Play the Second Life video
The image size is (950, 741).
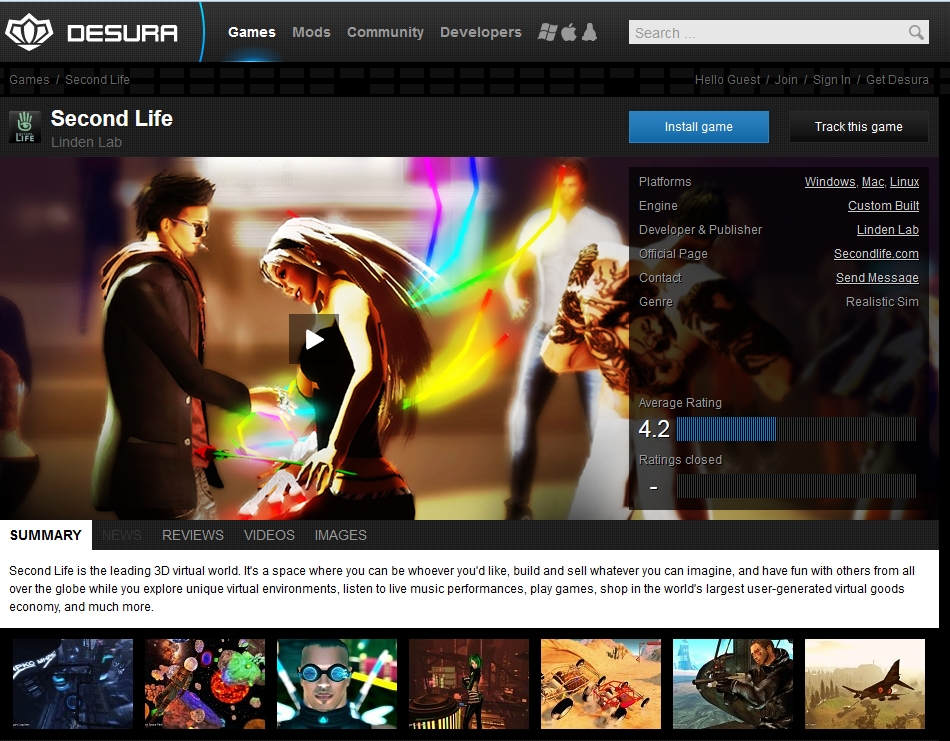(314, 339)
